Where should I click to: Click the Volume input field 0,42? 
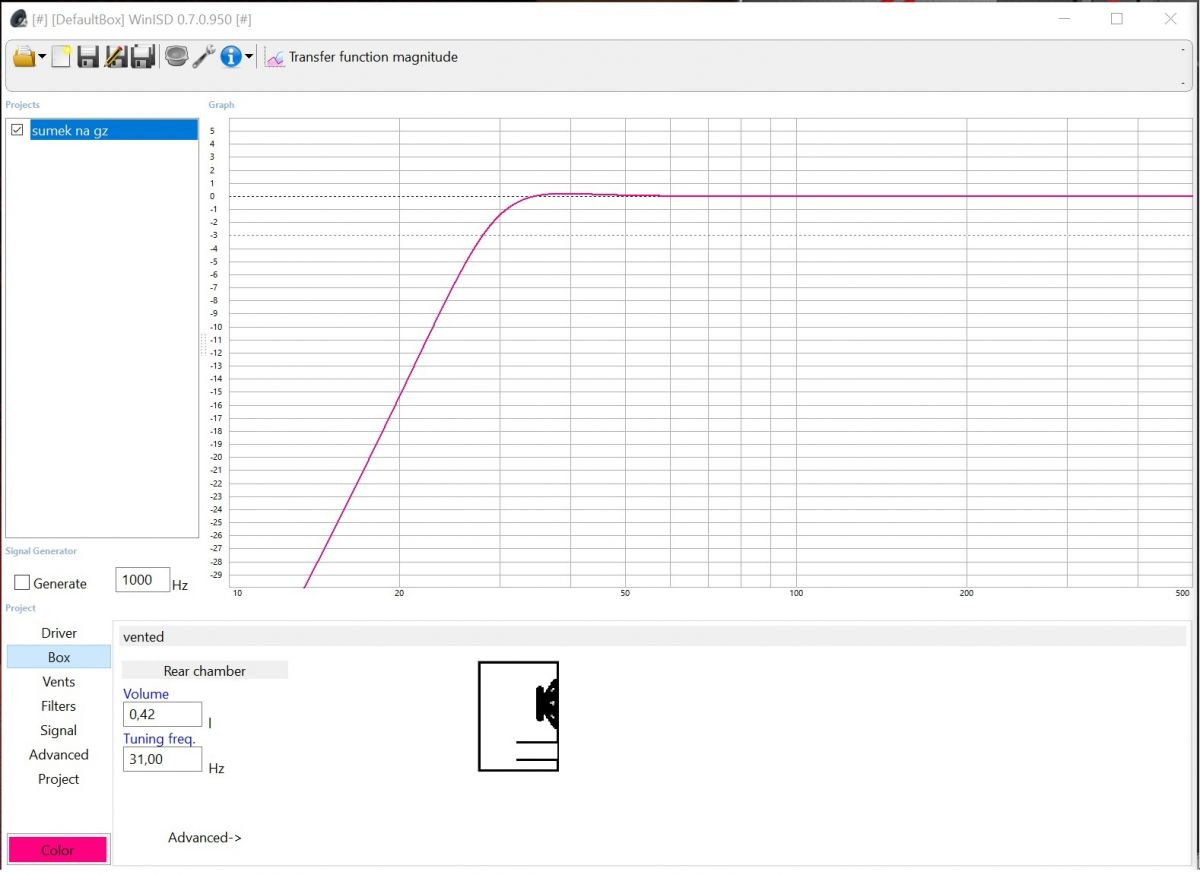point(162,714)
